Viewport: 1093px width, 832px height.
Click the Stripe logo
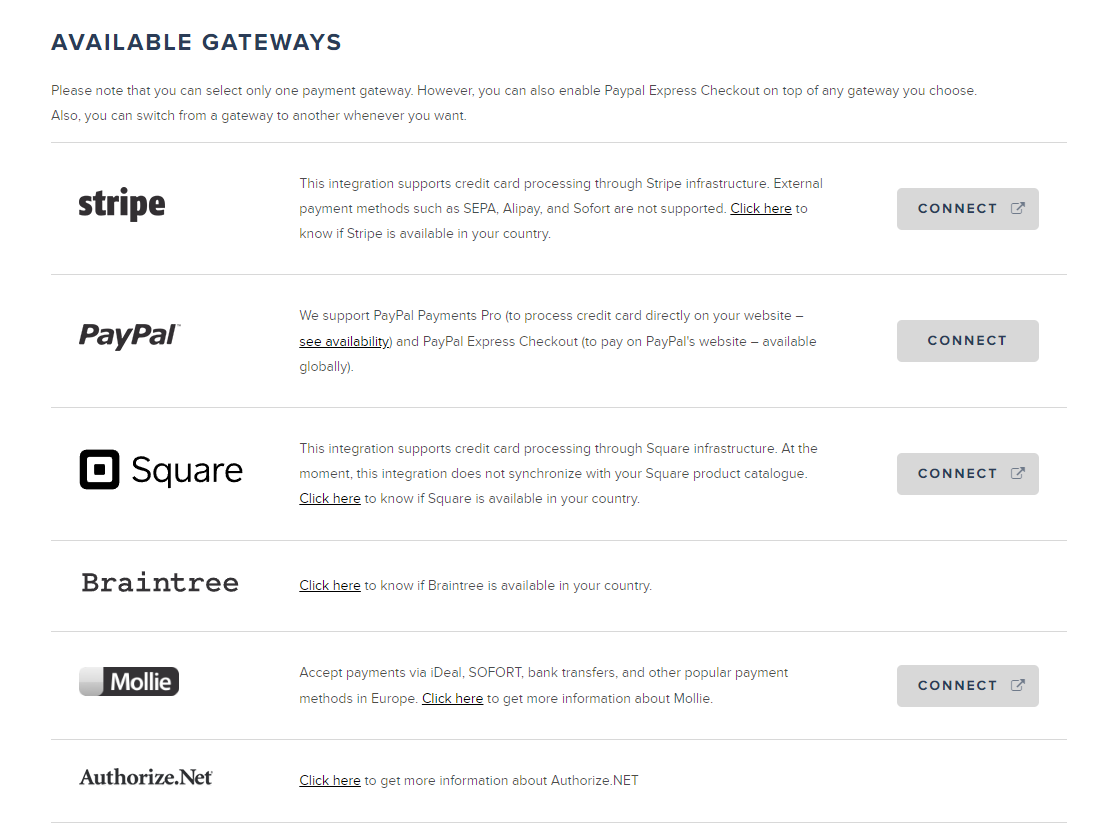(x=122, y=204)
